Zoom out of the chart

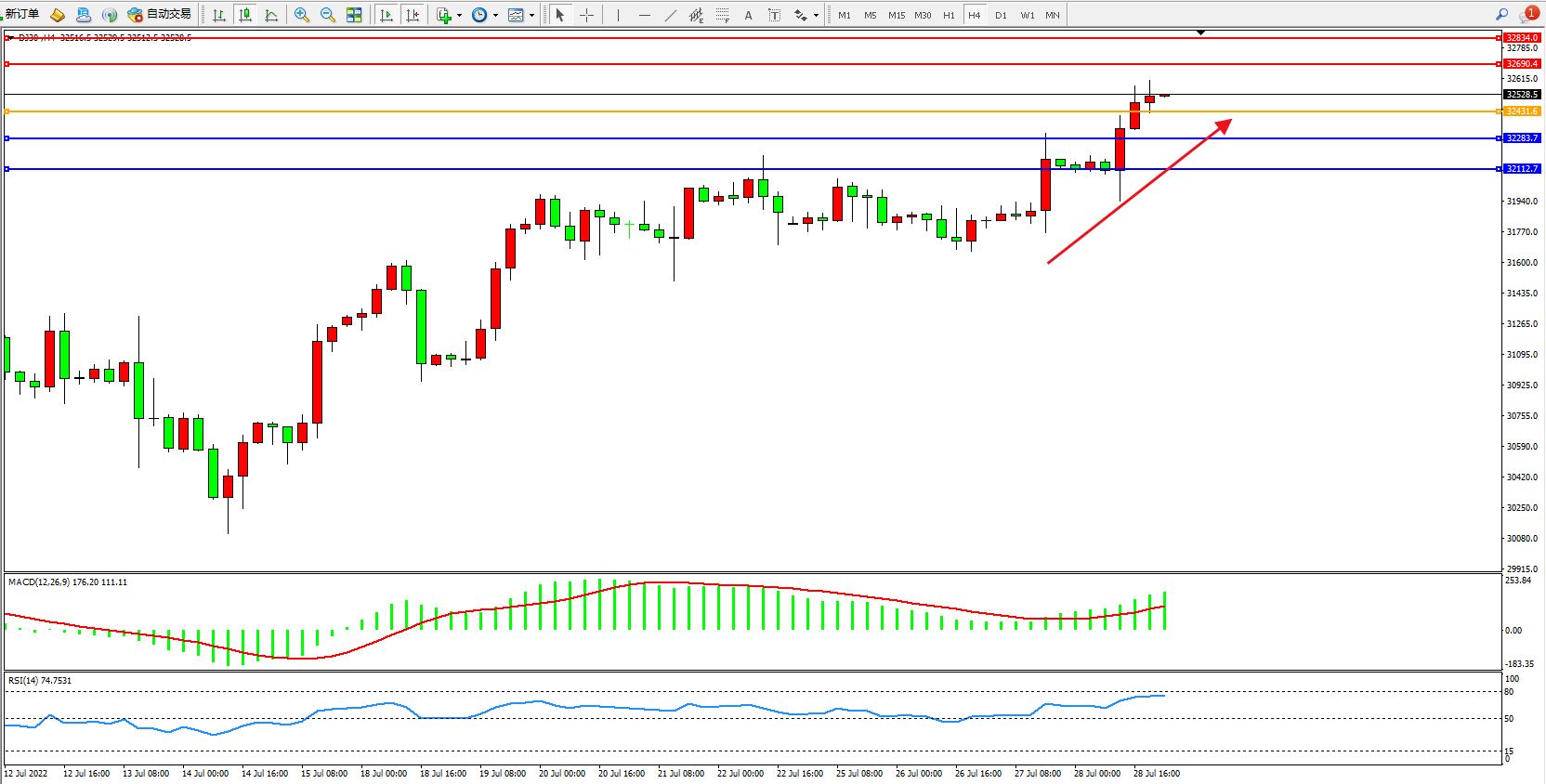[x=328, y=15]
